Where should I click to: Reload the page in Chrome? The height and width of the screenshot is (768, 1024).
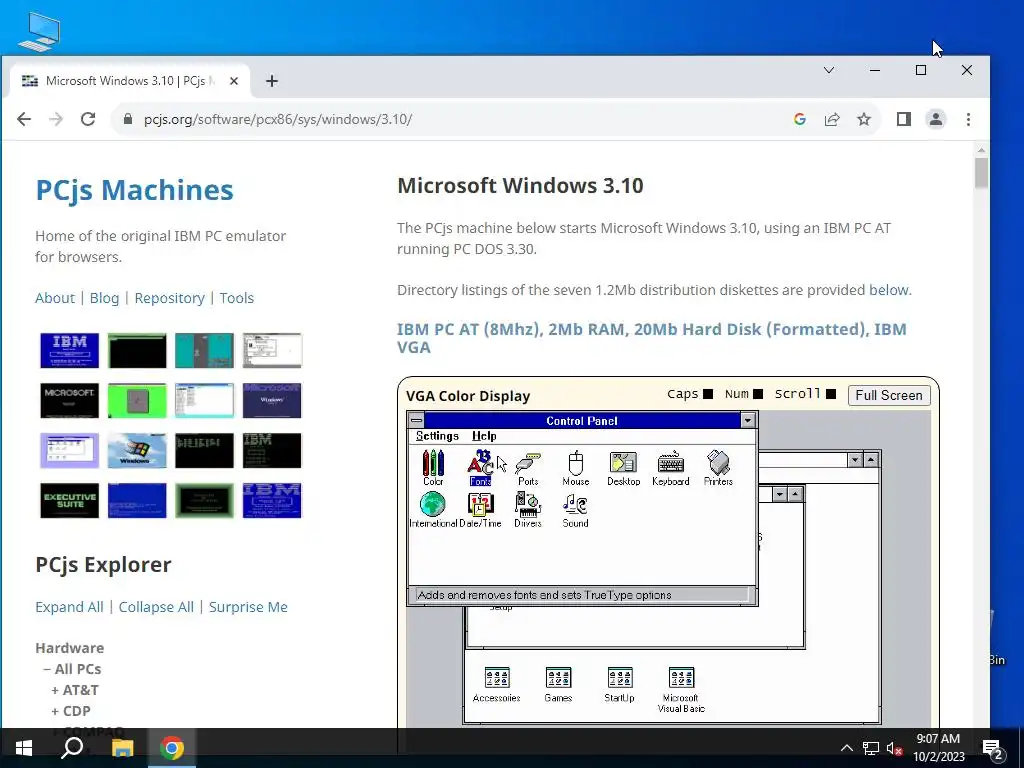pos(88,120)
